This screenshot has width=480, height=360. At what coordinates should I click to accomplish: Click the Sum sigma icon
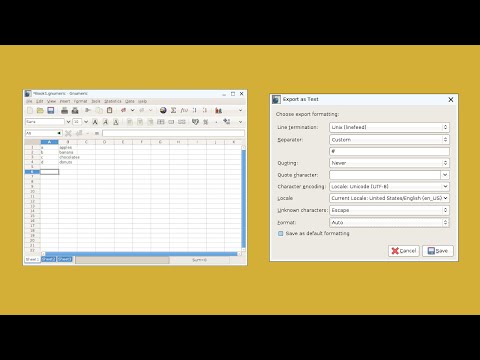pos(173,110)
